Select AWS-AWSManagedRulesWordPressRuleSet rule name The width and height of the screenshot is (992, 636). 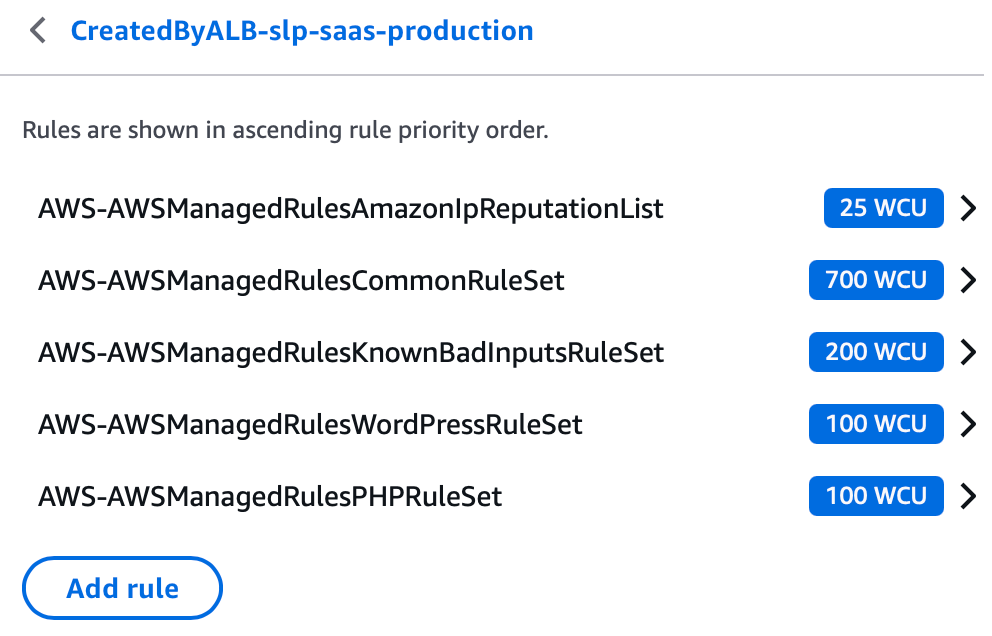coord(310,424)
